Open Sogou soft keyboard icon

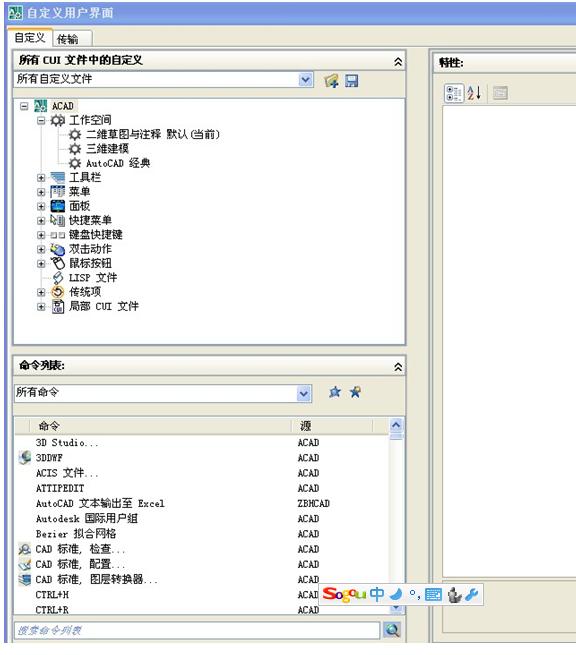tap(433, 594)
